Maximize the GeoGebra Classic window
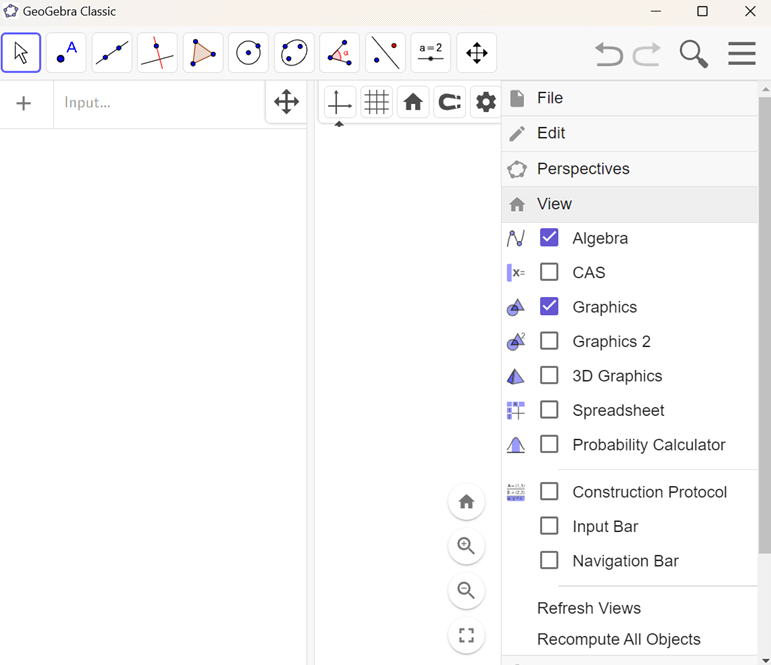Viewport: 771px width, 665px height. coord(703,11)
